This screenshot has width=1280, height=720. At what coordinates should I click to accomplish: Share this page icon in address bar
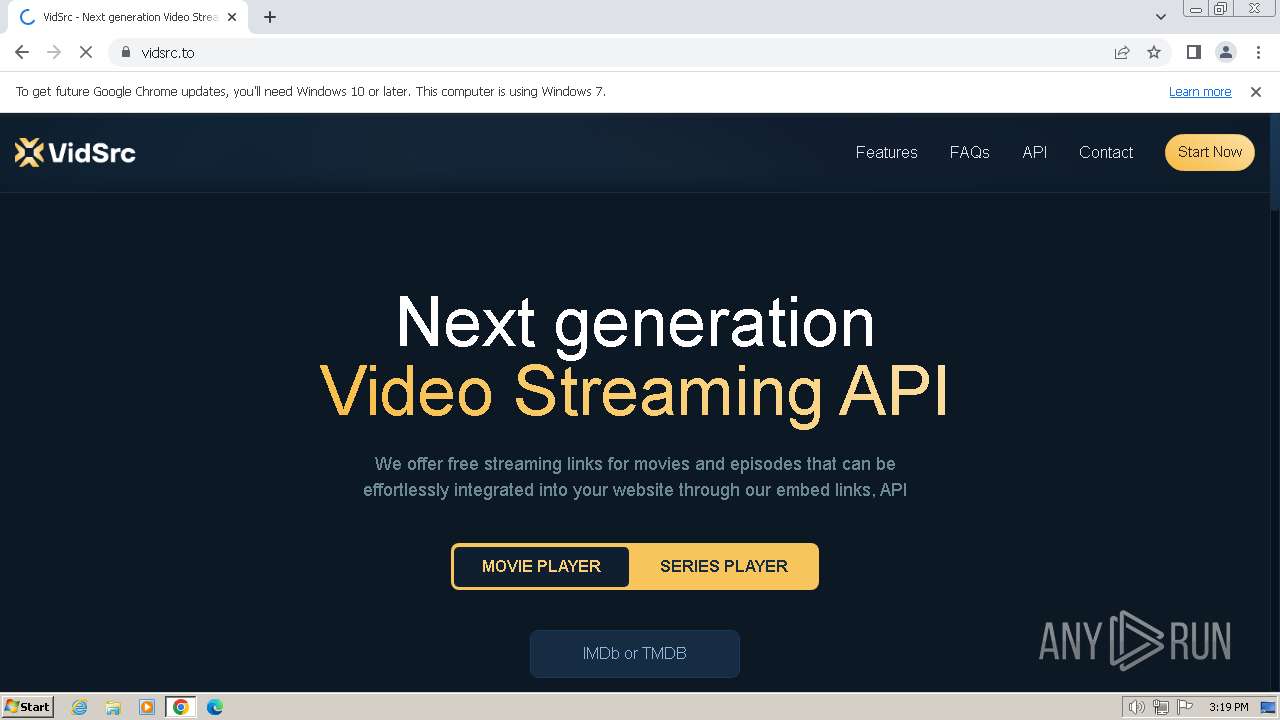click(x=1122, y=52)
